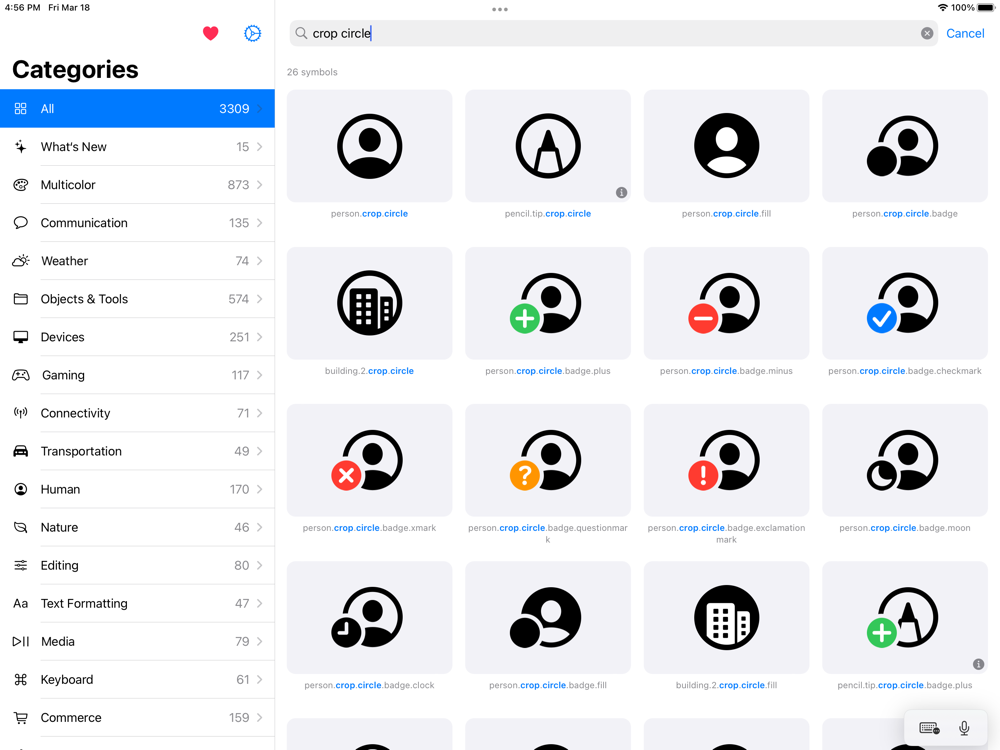Open the Weather category
Screen dimensions: 1000x750
point(137,261)
